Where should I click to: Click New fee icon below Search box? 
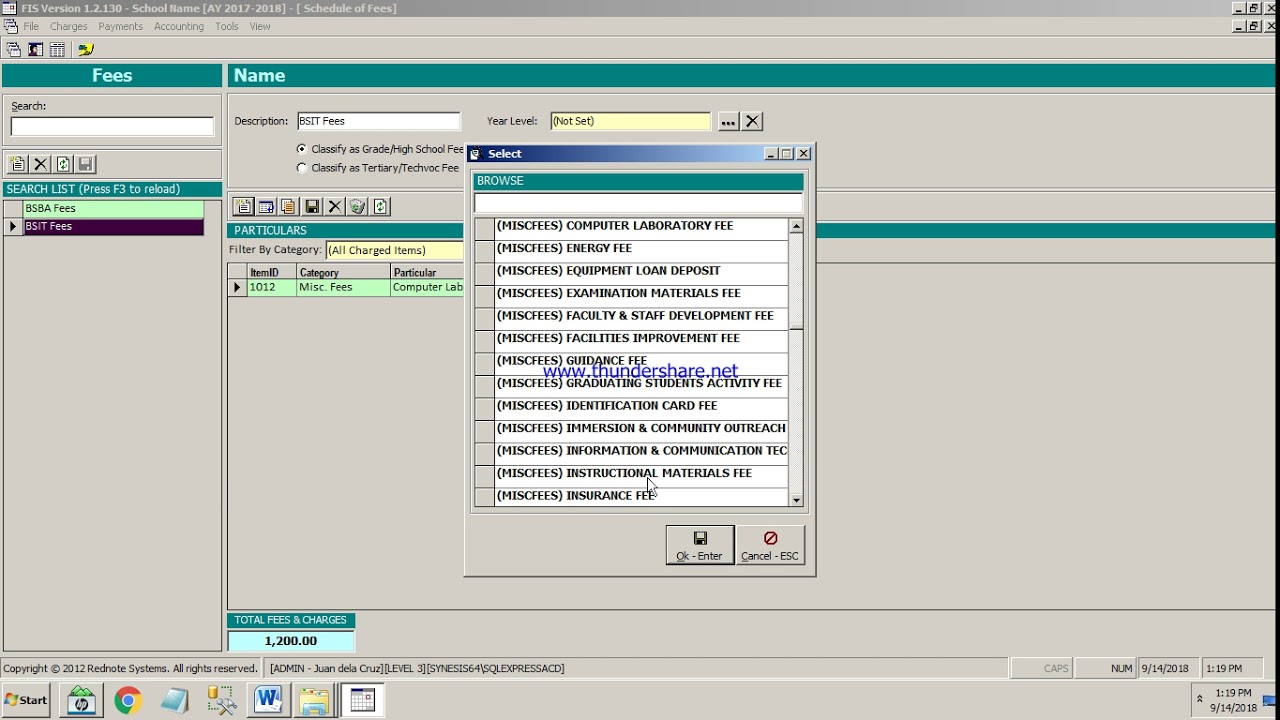pyautogui.click(x=18, y=164)
